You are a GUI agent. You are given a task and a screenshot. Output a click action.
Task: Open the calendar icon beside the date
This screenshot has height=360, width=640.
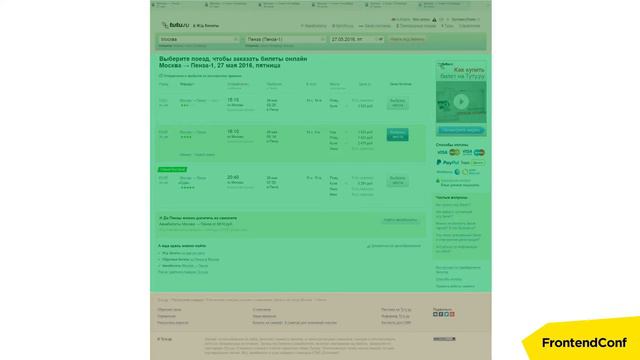380,39
